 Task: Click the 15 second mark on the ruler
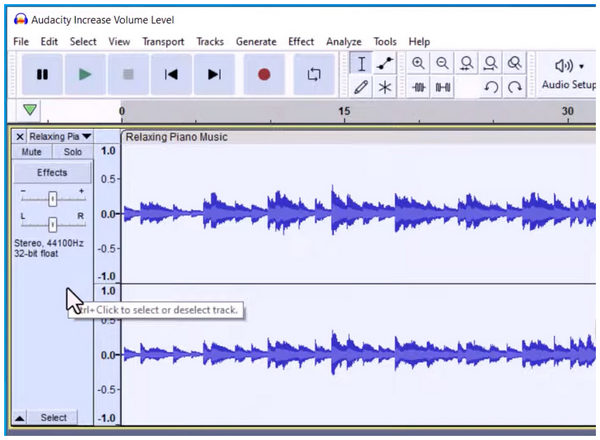pos(344,111)
